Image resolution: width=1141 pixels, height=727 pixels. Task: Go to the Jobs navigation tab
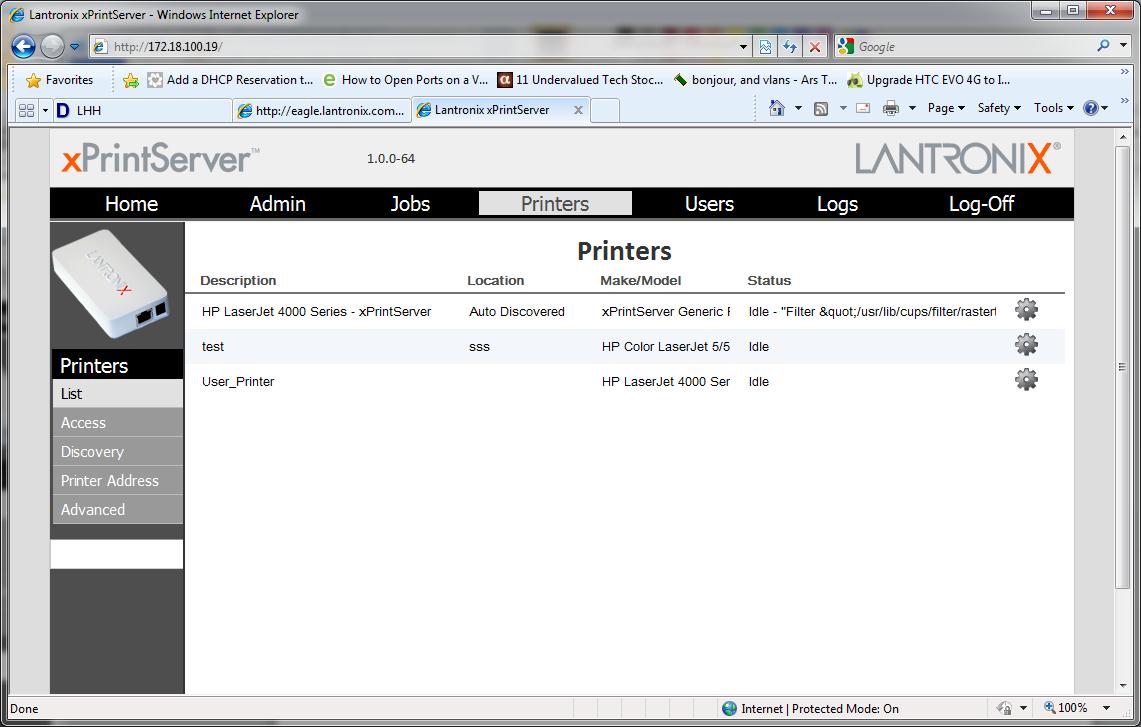click(410, 204)
